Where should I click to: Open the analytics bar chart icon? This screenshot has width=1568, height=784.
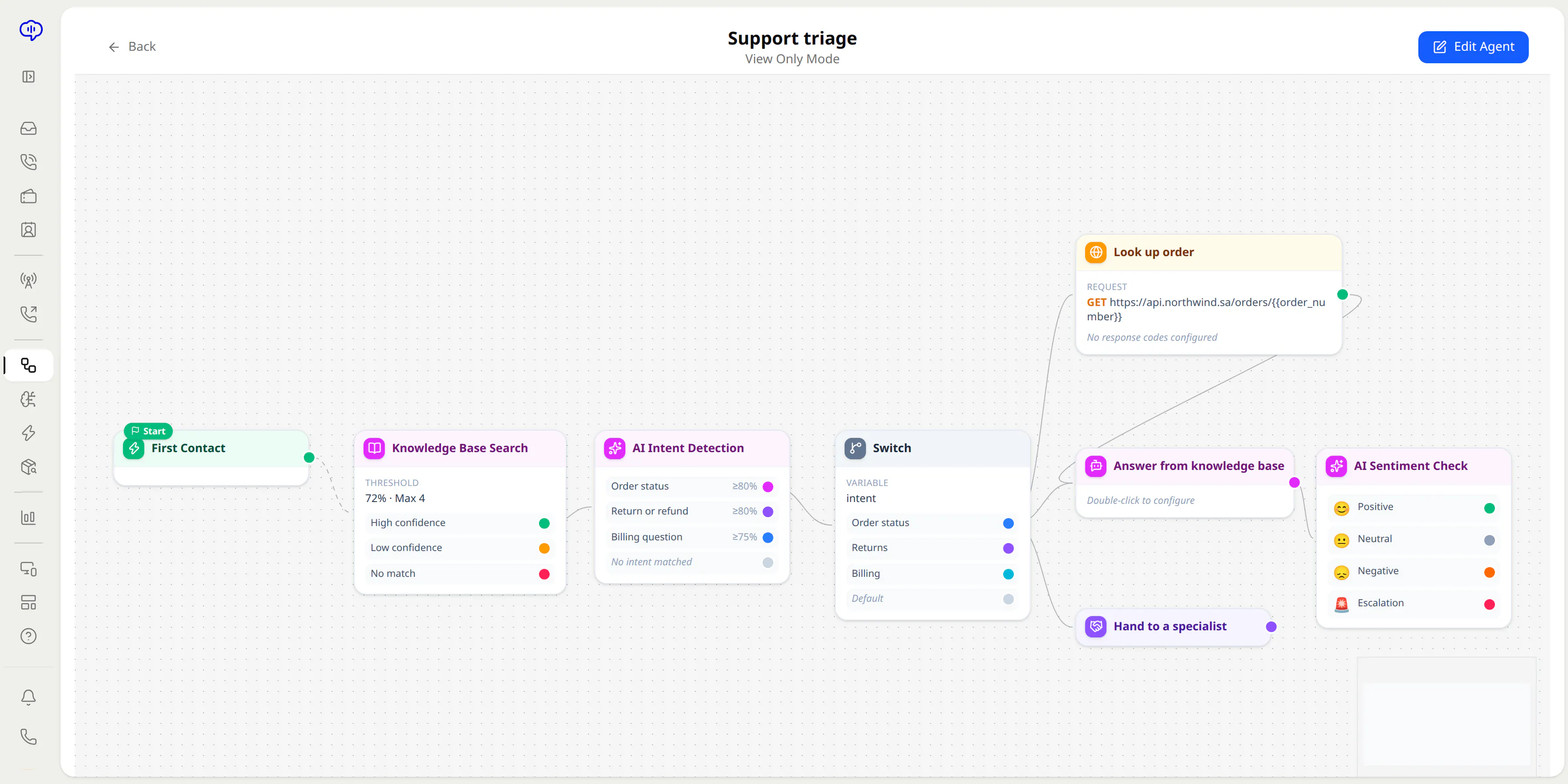tap(29, 518)
